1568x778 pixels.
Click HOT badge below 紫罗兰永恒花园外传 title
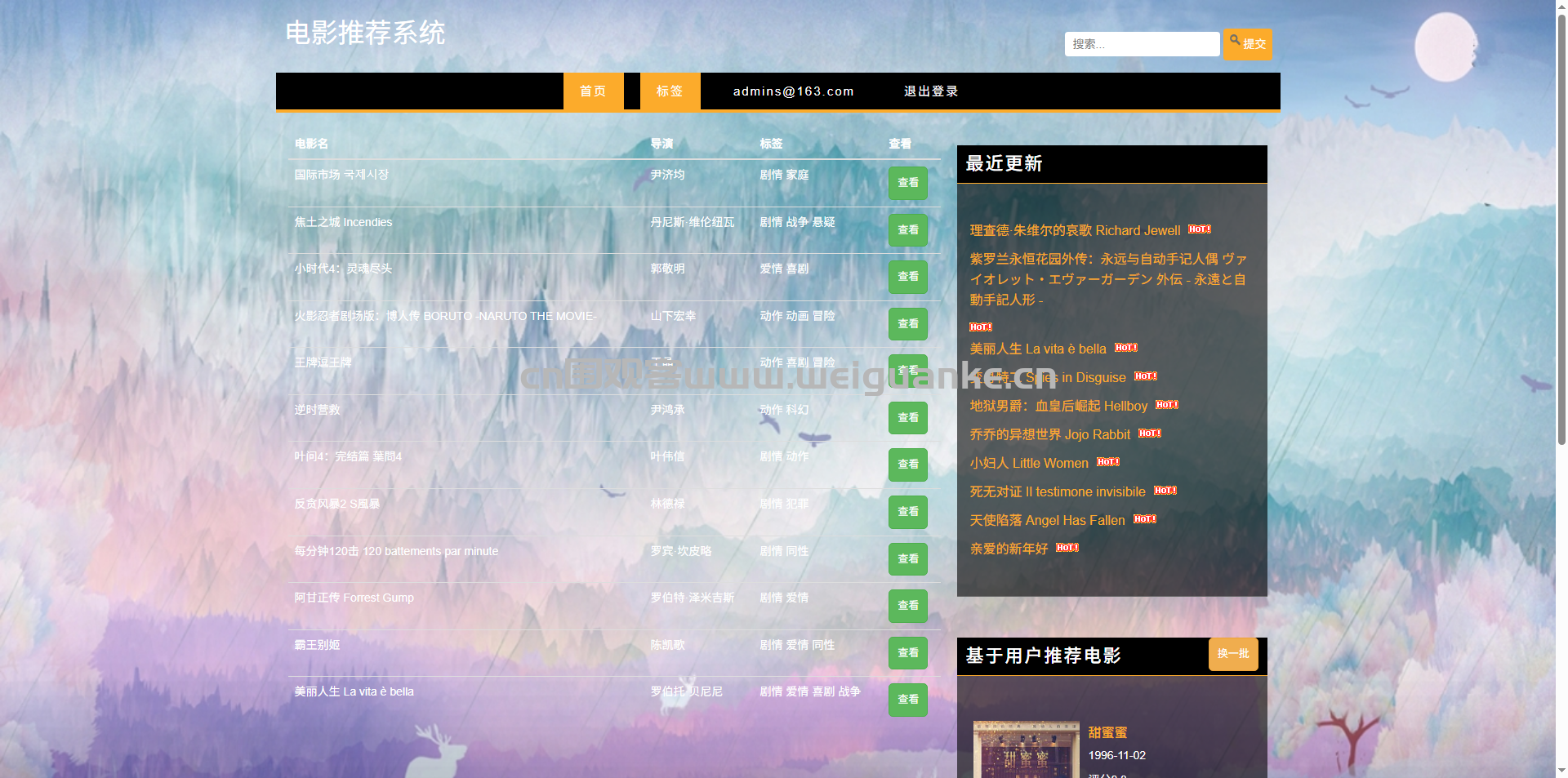[x=981, y=327]
